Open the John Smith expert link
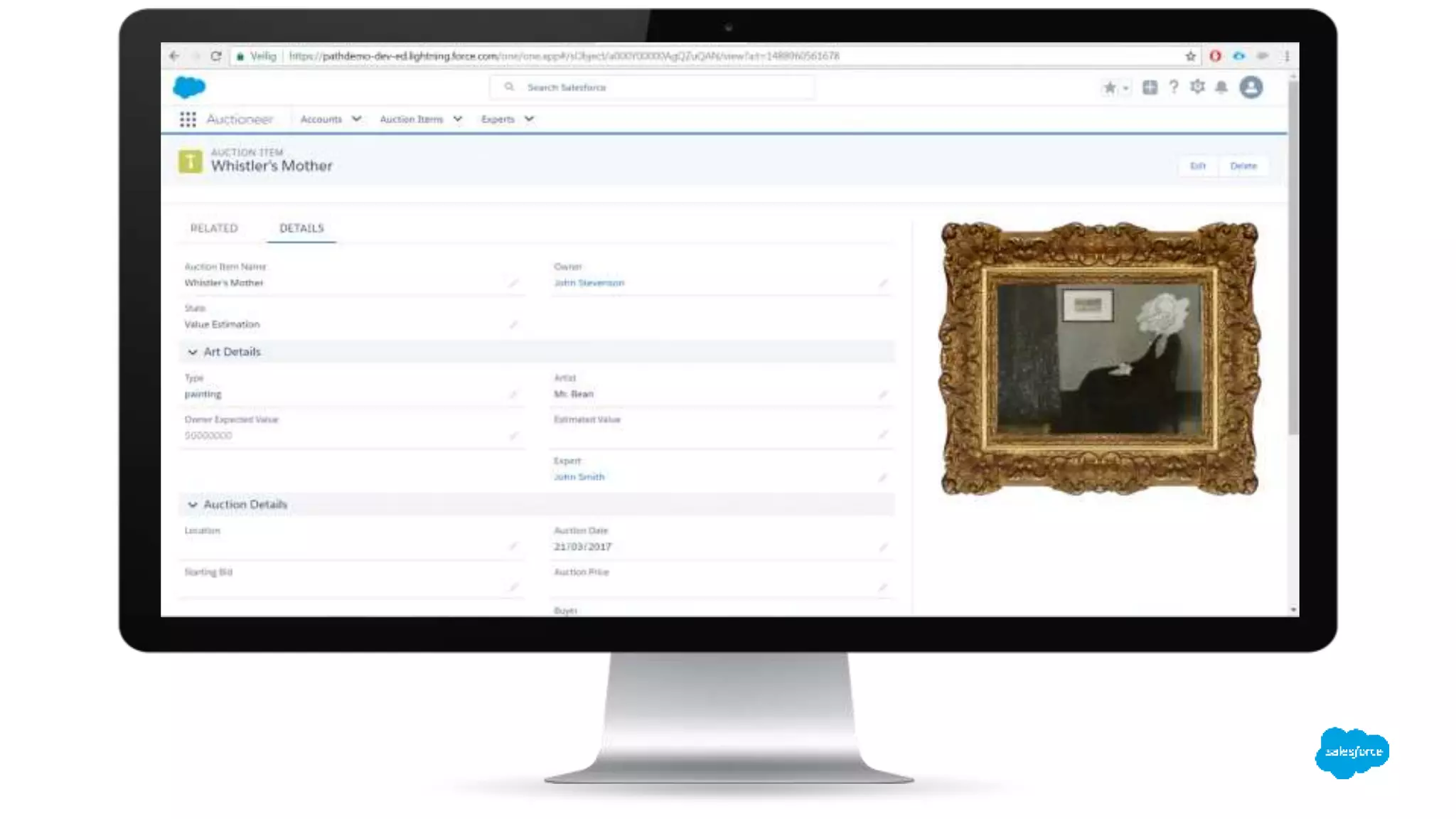Viewport: 1456px width, 819px height. (x=579, y=477)
